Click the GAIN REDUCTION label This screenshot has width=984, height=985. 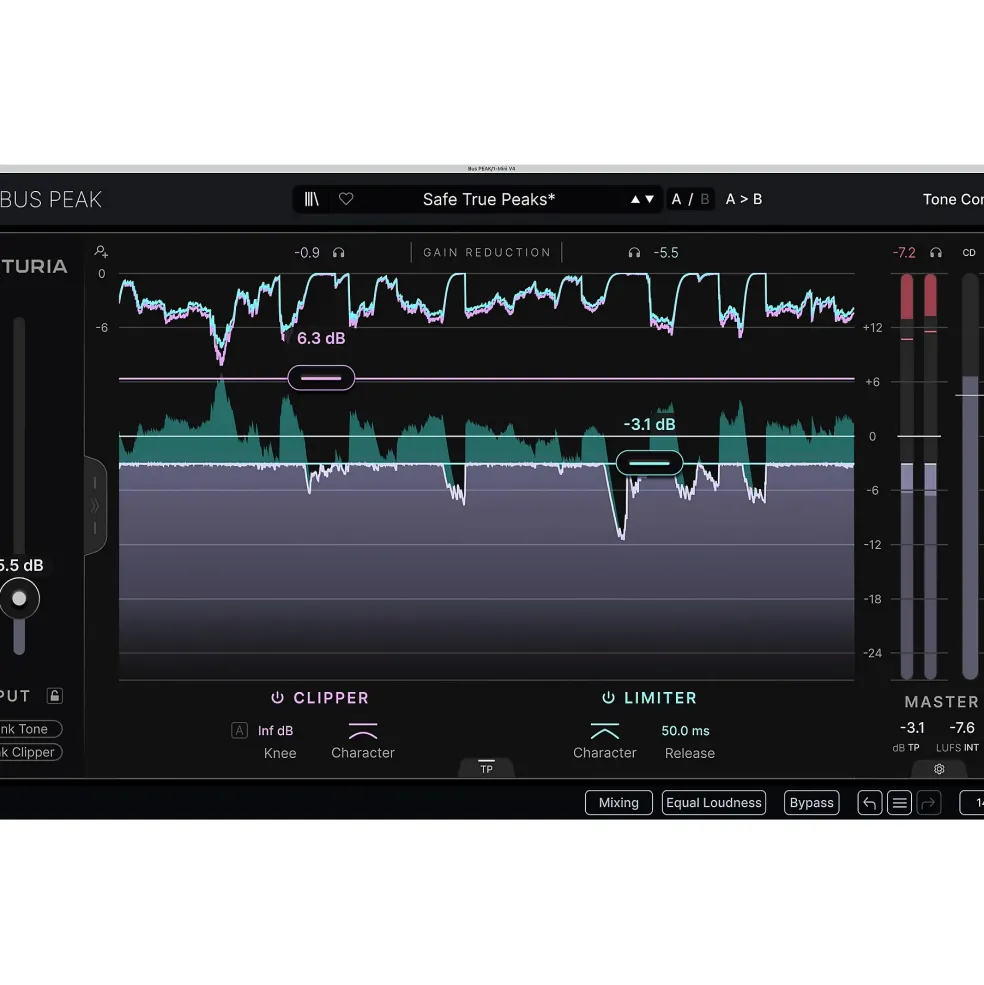(487, 253)
